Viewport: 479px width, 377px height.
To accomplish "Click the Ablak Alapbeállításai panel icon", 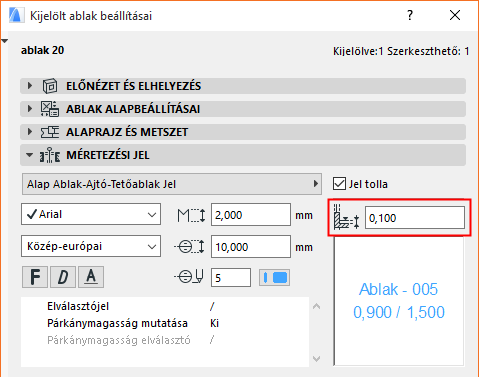I will (50, 109).
